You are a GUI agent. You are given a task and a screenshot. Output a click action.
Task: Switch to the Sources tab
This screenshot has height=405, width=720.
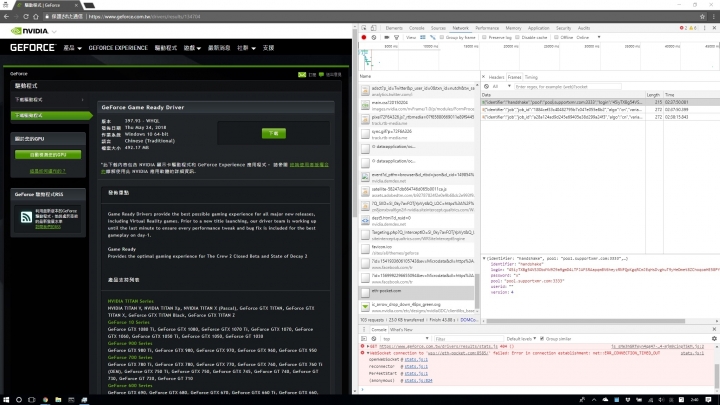pyautogui.click(x=438, y=28)
